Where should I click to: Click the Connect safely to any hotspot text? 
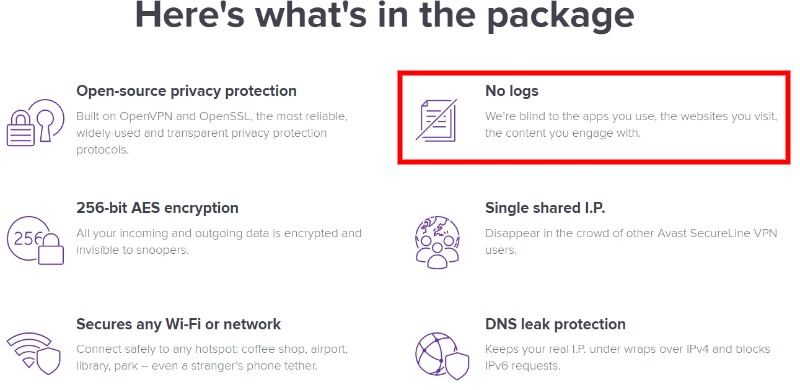(212, 357)
